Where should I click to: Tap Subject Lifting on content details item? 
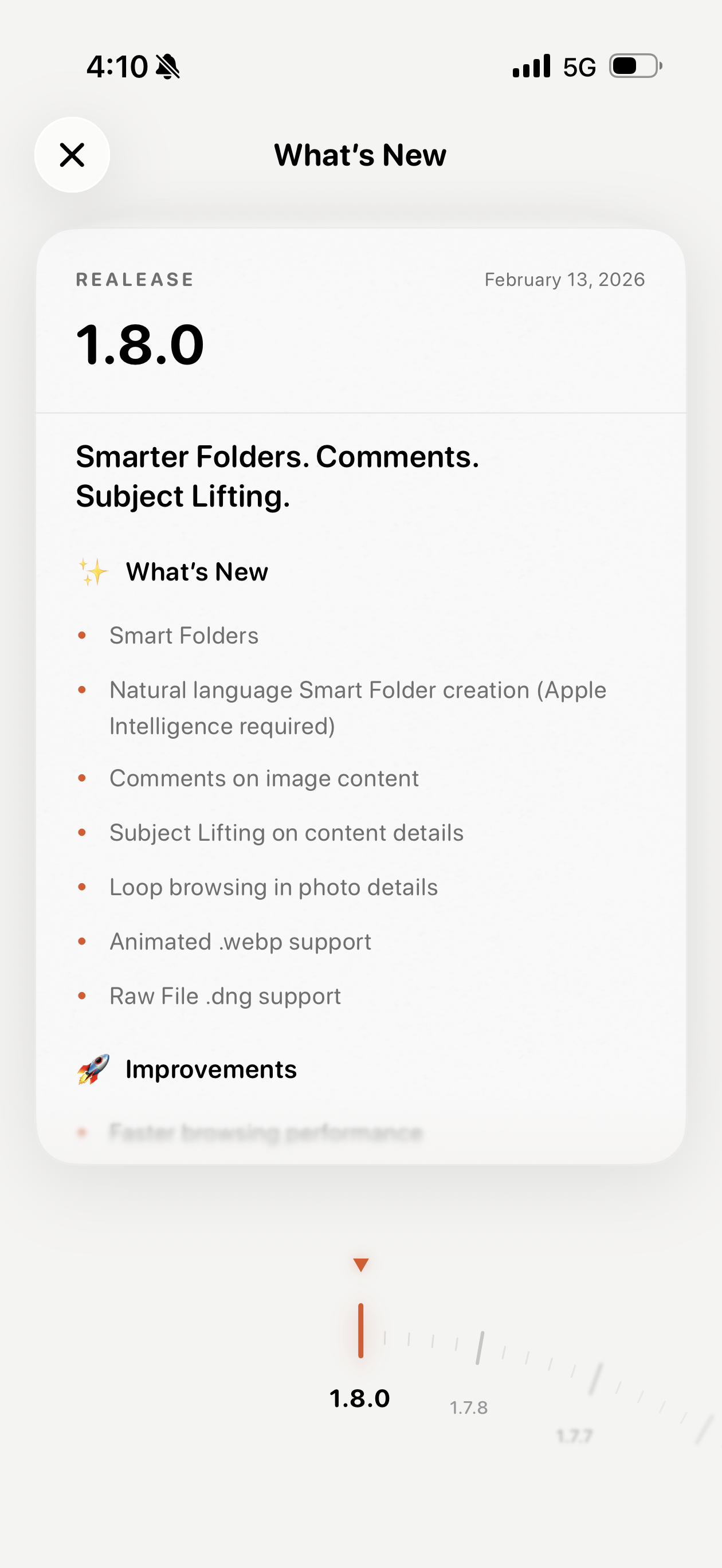(286, 832)
